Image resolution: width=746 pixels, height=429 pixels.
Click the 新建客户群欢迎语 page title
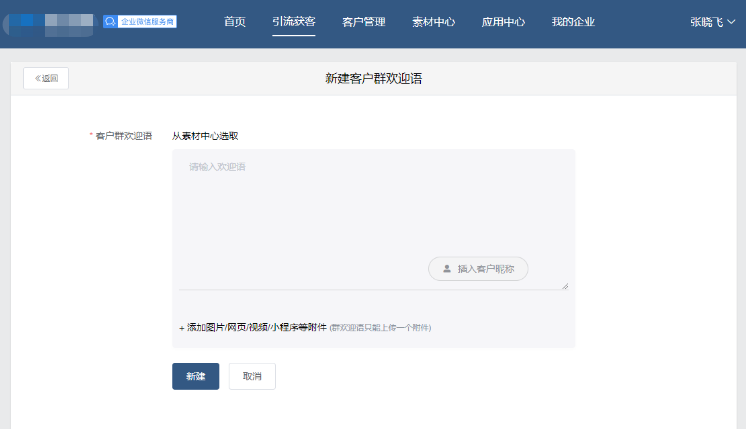tap(373, 78)
